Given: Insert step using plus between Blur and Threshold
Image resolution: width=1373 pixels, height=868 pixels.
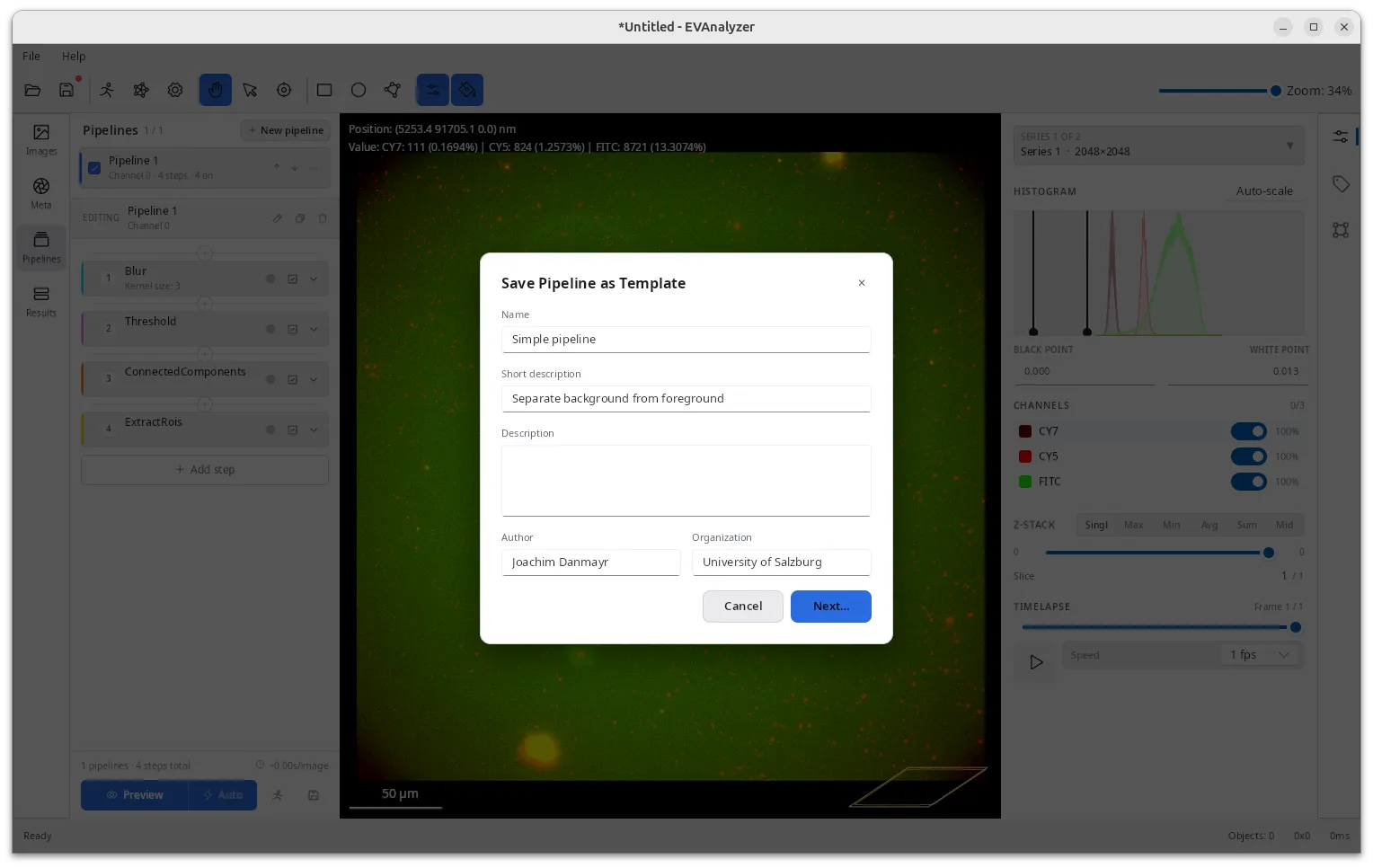Looking at the screenshot, I should click(x=205, y=304).
